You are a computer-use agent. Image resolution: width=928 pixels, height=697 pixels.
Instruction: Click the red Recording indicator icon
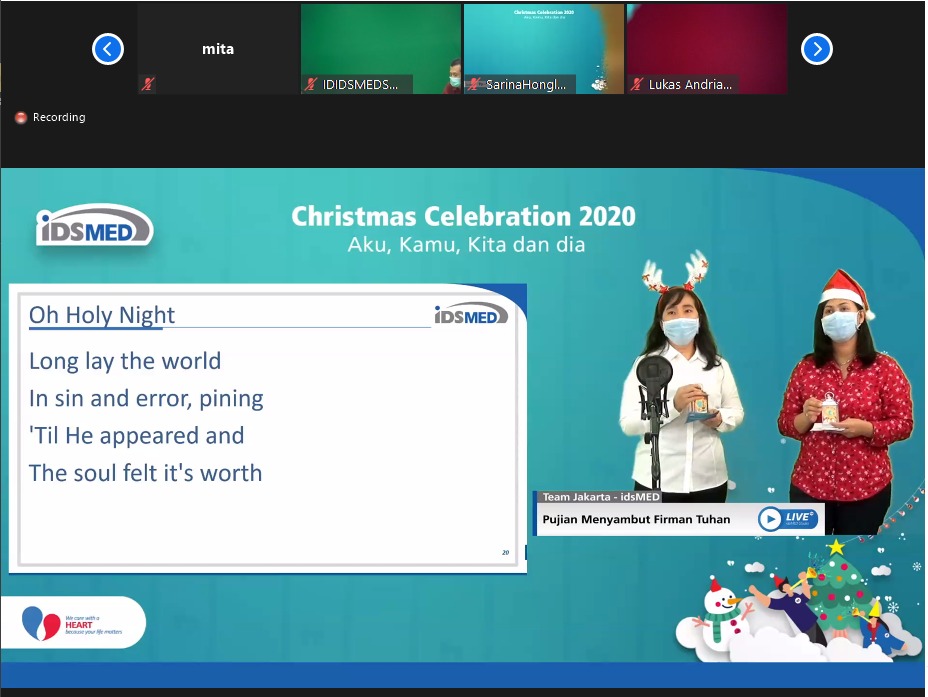[21, 118]
